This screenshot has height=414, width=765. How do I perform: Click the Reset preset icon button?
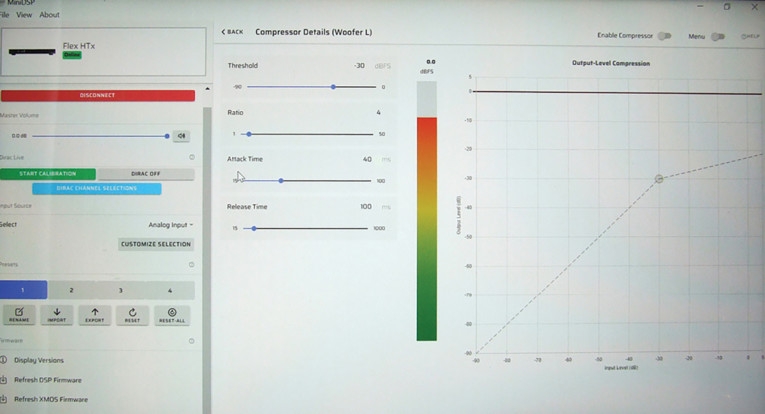point(133,315)
